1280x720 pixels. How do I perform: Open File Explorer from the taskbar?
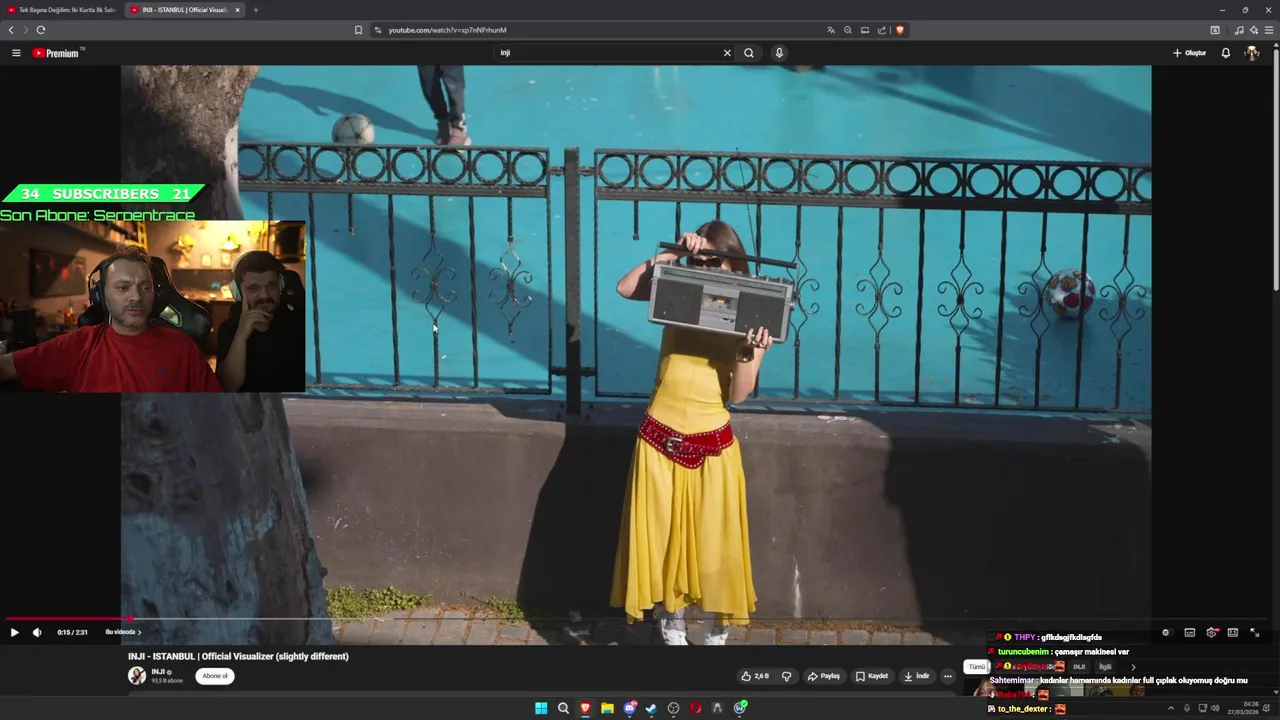click(x=607, y=708)
